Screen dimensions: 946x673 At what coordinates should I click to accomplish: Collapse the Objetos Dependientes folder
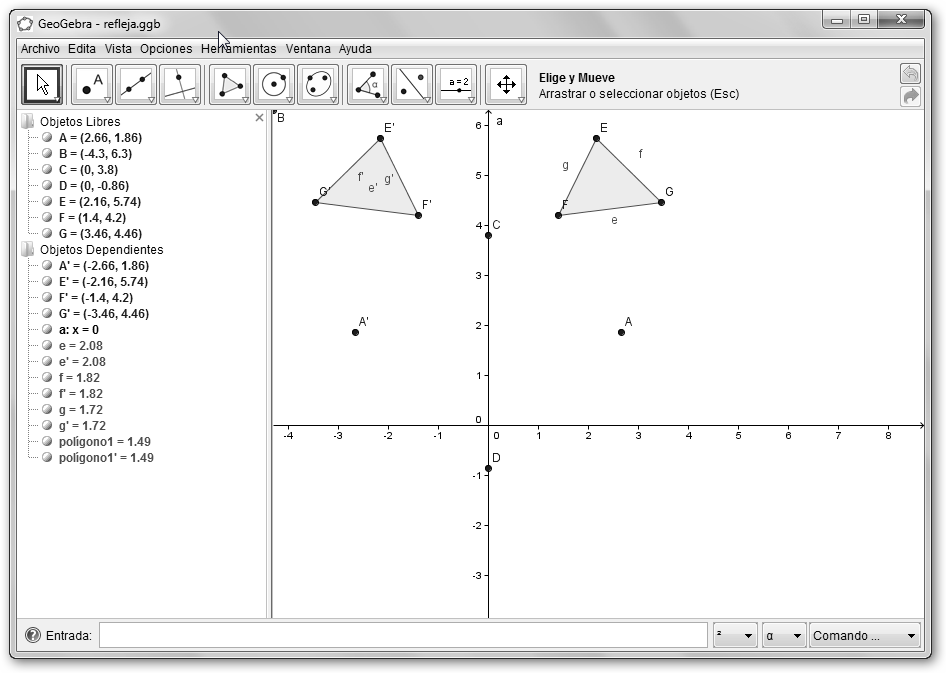tap(27, 250)
